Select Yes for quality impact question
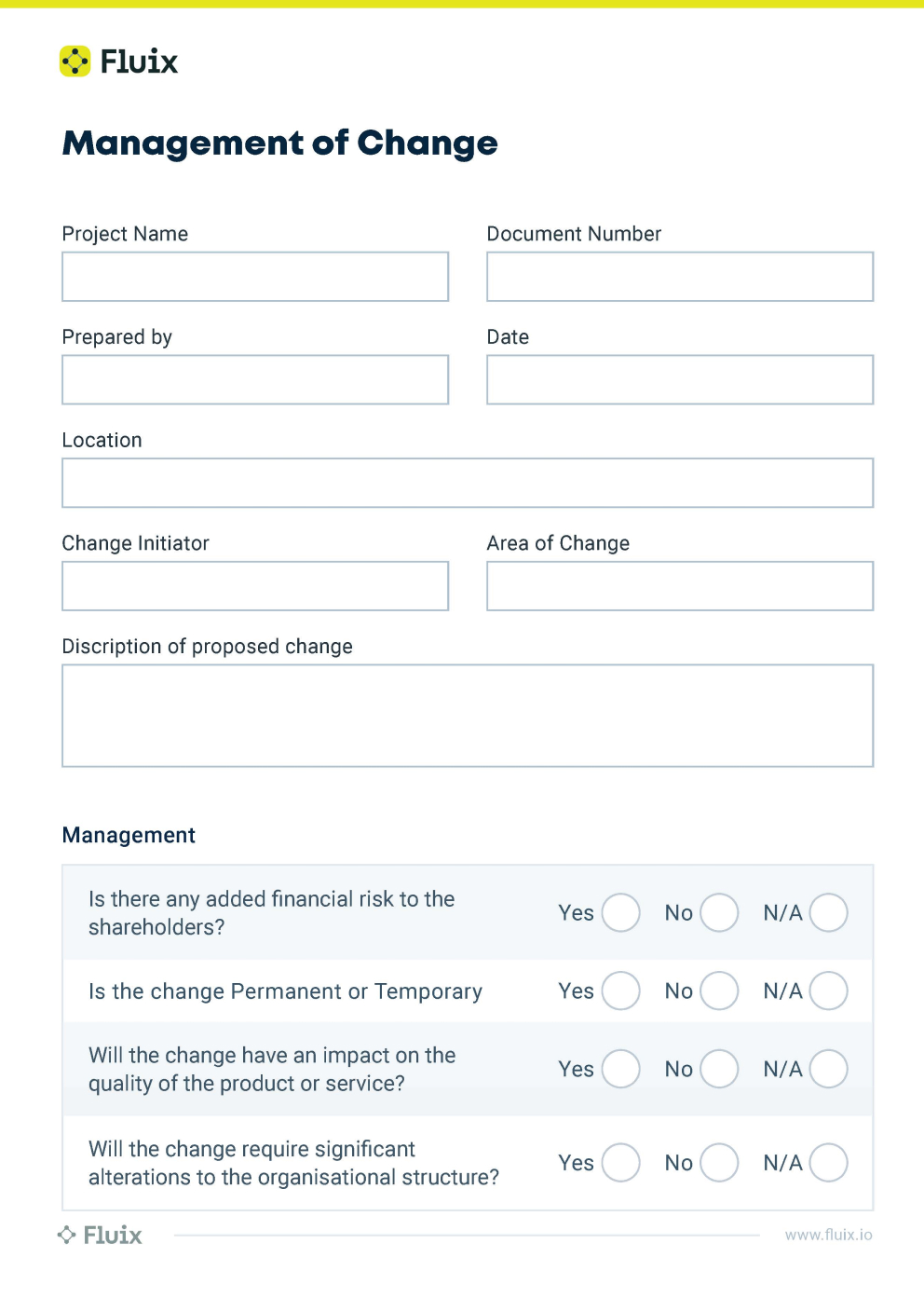The width and height of the screenshot is (924, 1312). (x=620, y=1069)
